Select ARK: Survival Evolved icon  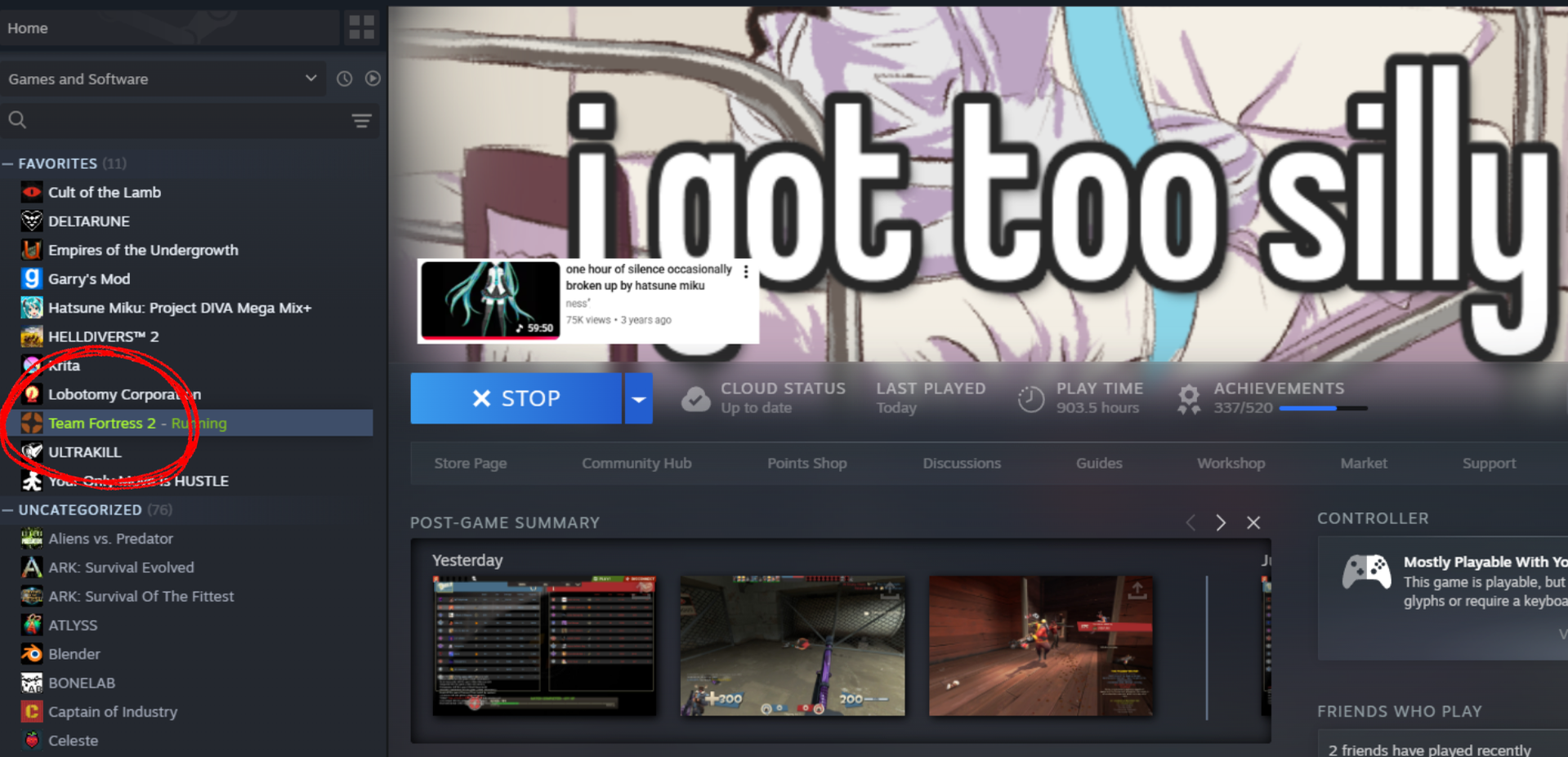coord(32,568)
